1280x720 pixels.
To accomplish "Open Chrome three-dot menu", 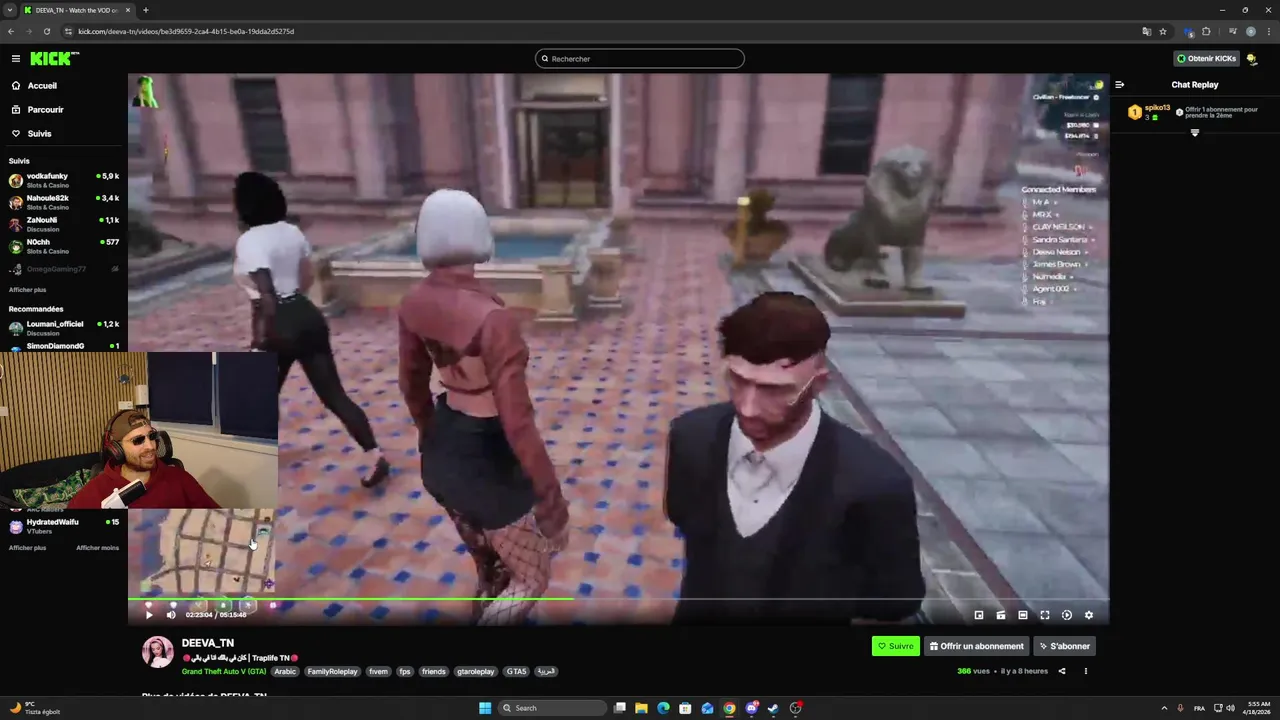I will tap(1268, 31).
